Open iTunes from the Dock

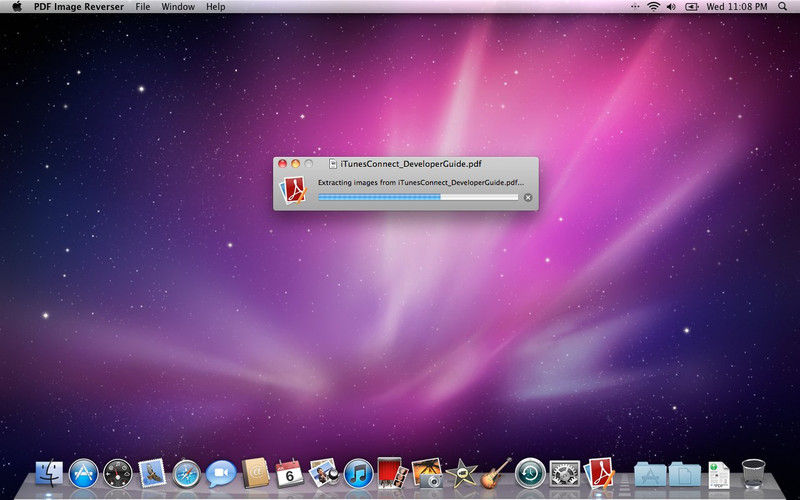pyautogui.click(x=358, y=474)
